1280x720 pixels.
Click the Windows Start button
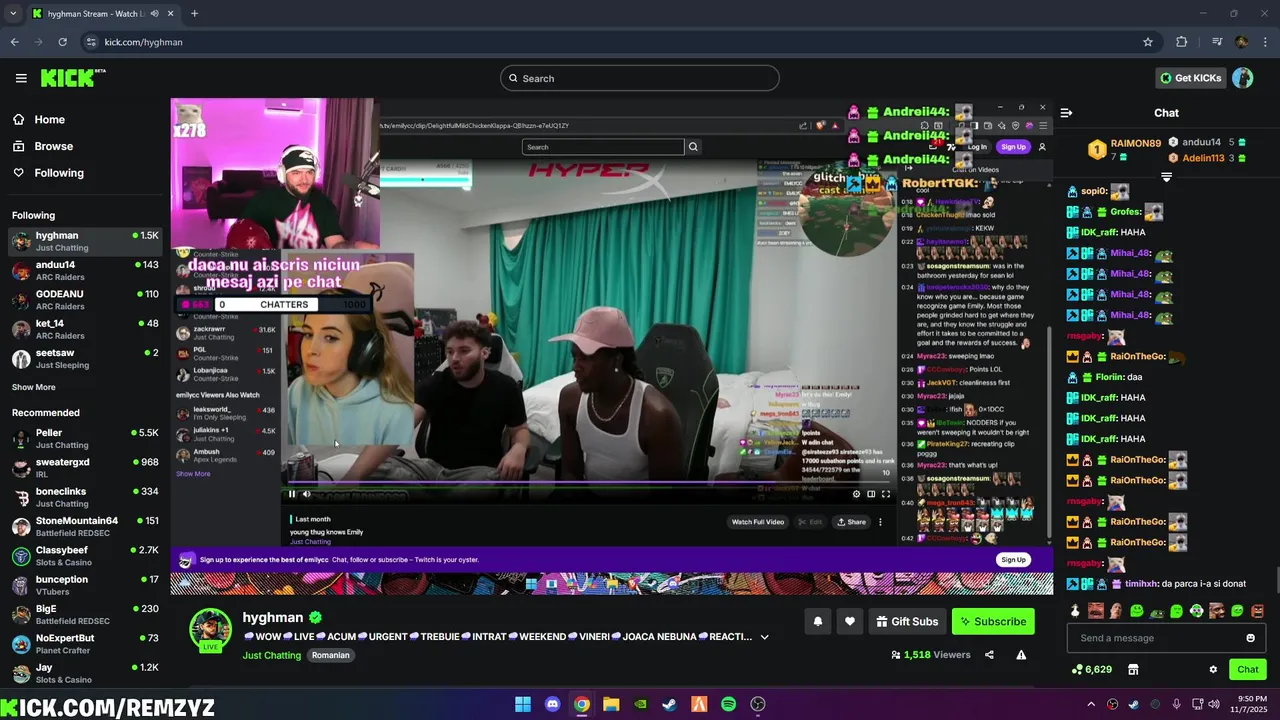point(523,704)
